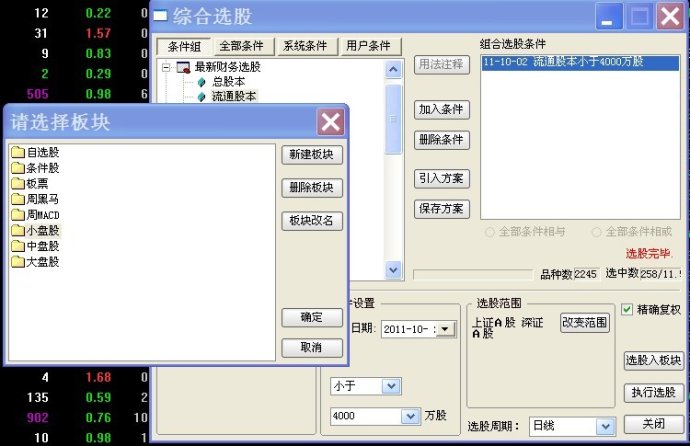Viewport: 690px width, 446px height.
Task: Confirm with the 确定 button
Action: [x=312, y=318]
